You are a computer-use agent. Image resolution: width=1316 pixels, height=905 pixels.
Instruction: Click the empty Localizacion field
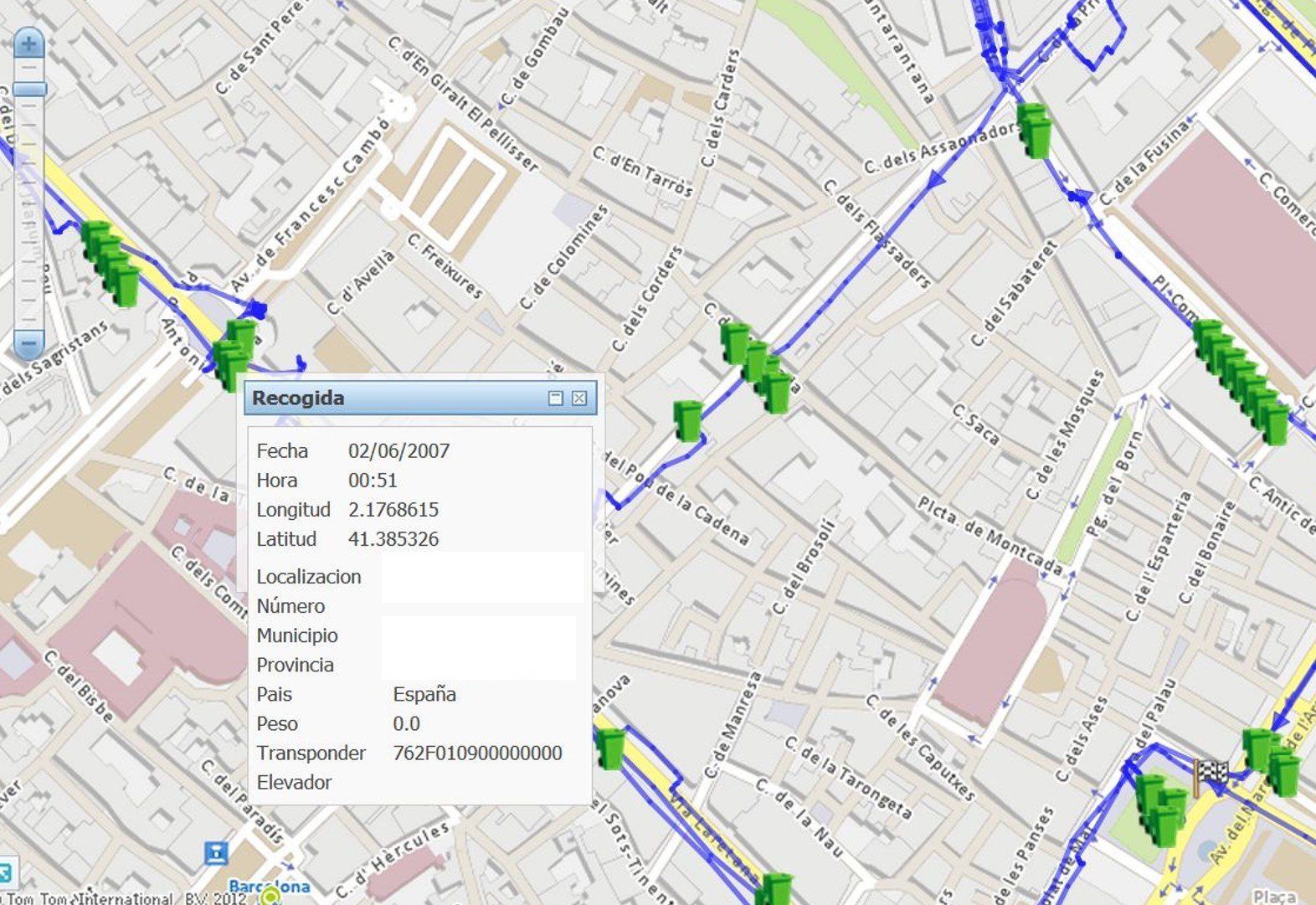[481, 577]
